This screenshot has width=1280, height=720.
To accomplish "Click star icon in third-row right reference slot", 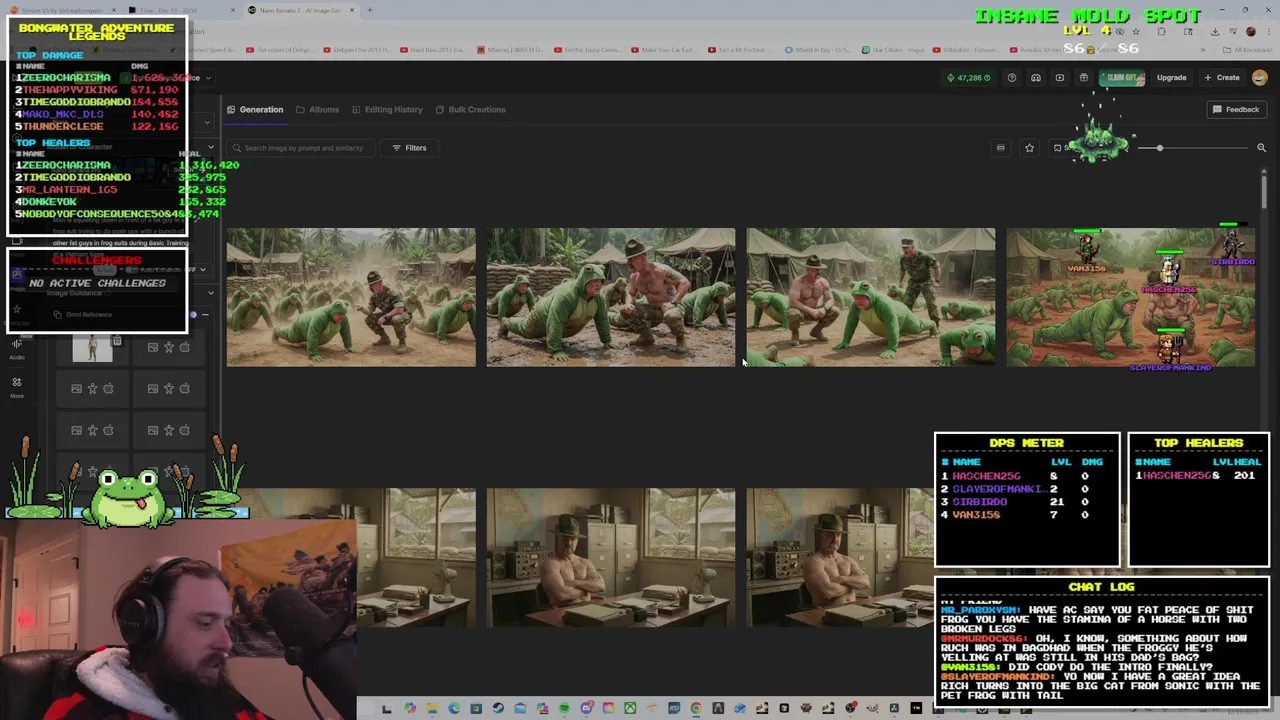I will 169,430.
